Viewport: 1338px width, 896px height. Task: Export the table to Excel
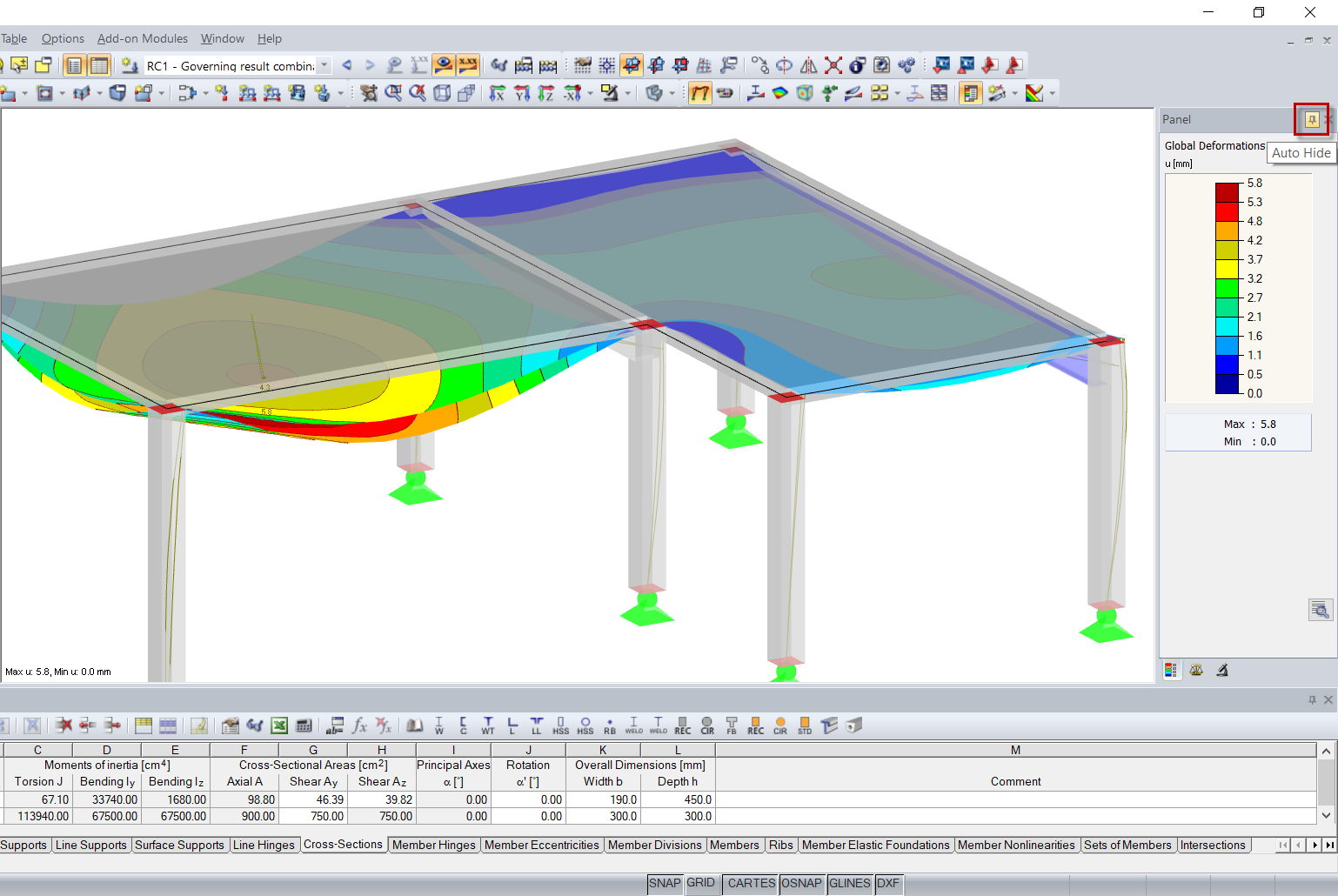(x=278, y=725)
